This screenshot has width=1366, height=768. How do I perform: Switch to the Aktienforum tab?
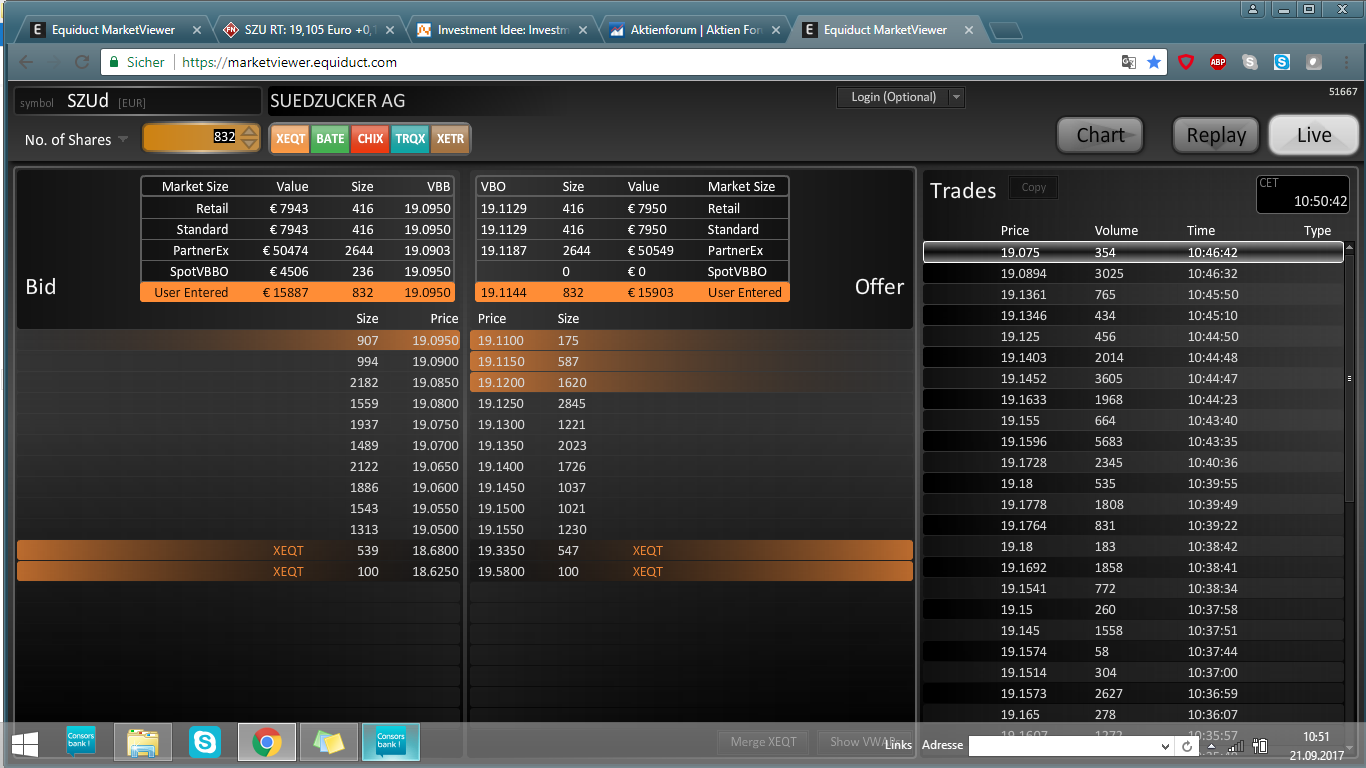tap(693, 30)
